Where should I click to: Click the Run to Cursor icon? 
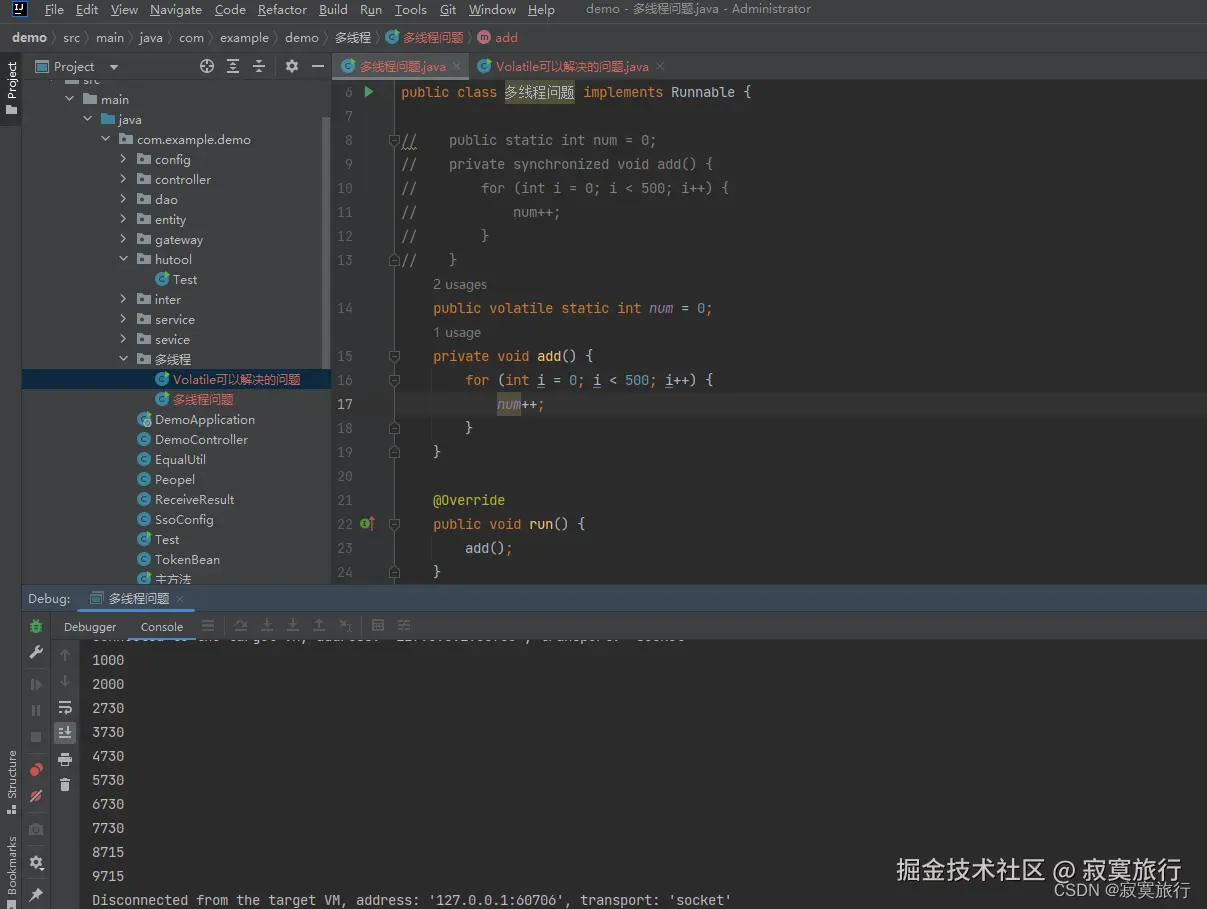(x=345, y=626)
